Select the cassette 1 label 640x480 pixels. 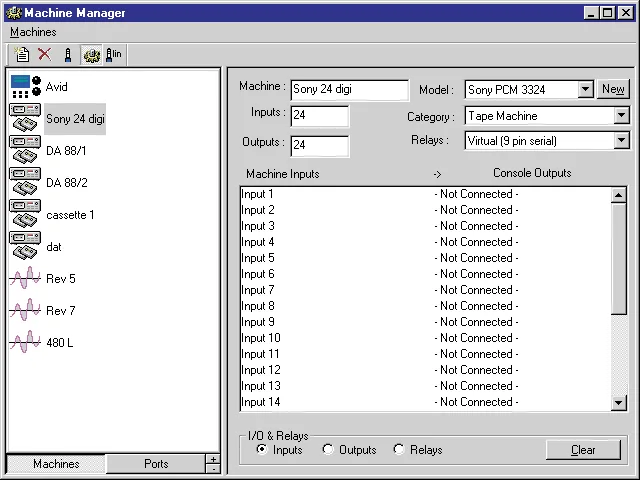point(70,215)
